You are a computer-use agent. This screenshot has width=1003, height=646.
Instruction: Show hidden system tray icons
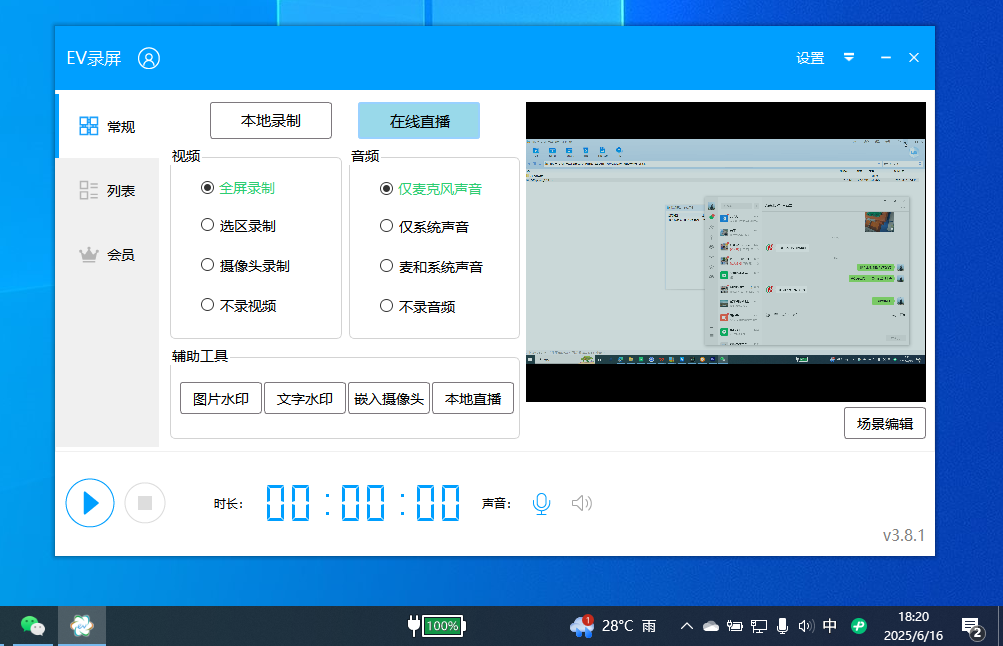click(x=686, y=626)
